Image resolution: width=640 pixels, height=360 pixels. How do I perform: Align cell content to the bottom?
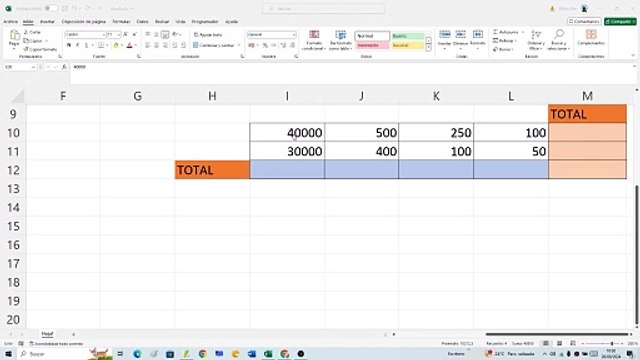tap(165, 35)
